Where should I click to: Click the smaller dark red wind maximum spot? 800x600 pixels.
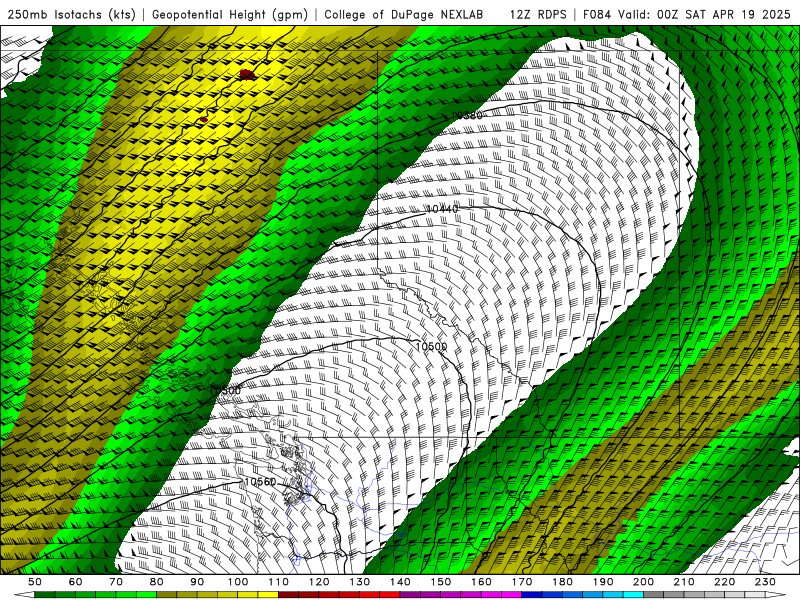204,119
